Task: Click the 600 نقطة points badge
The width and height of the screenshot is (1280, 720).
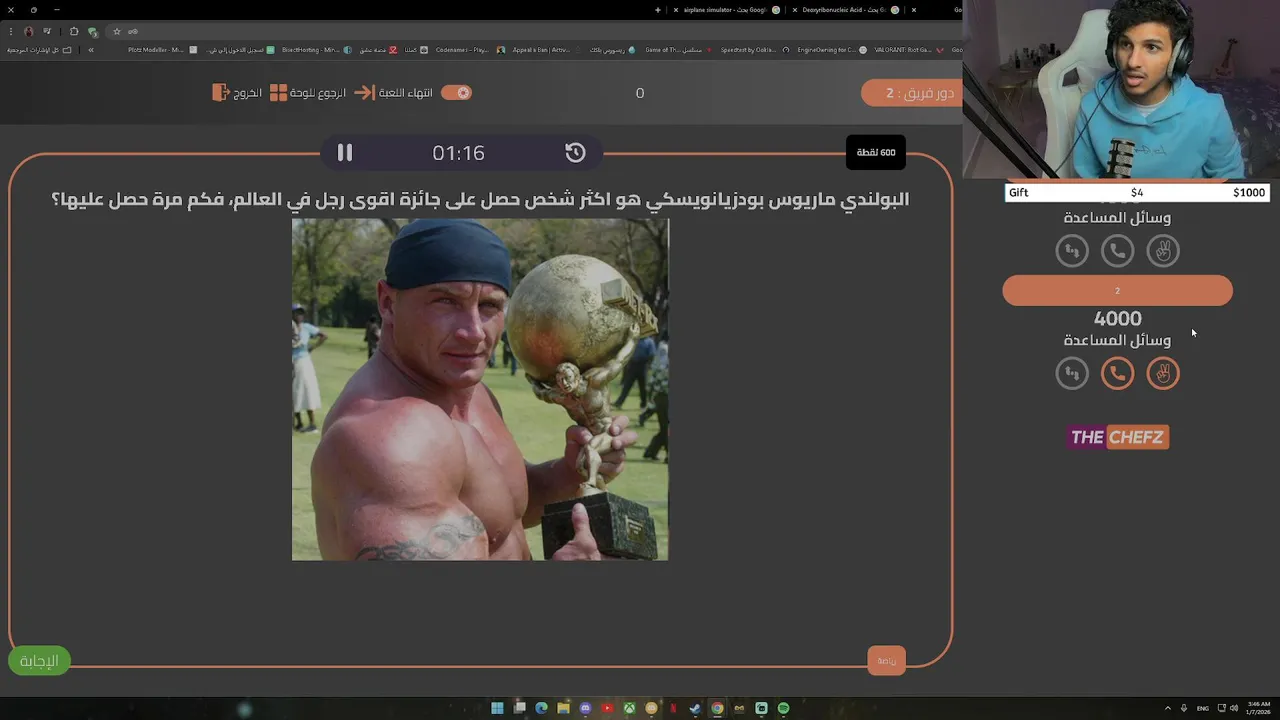Action: [x=876, y=152]
